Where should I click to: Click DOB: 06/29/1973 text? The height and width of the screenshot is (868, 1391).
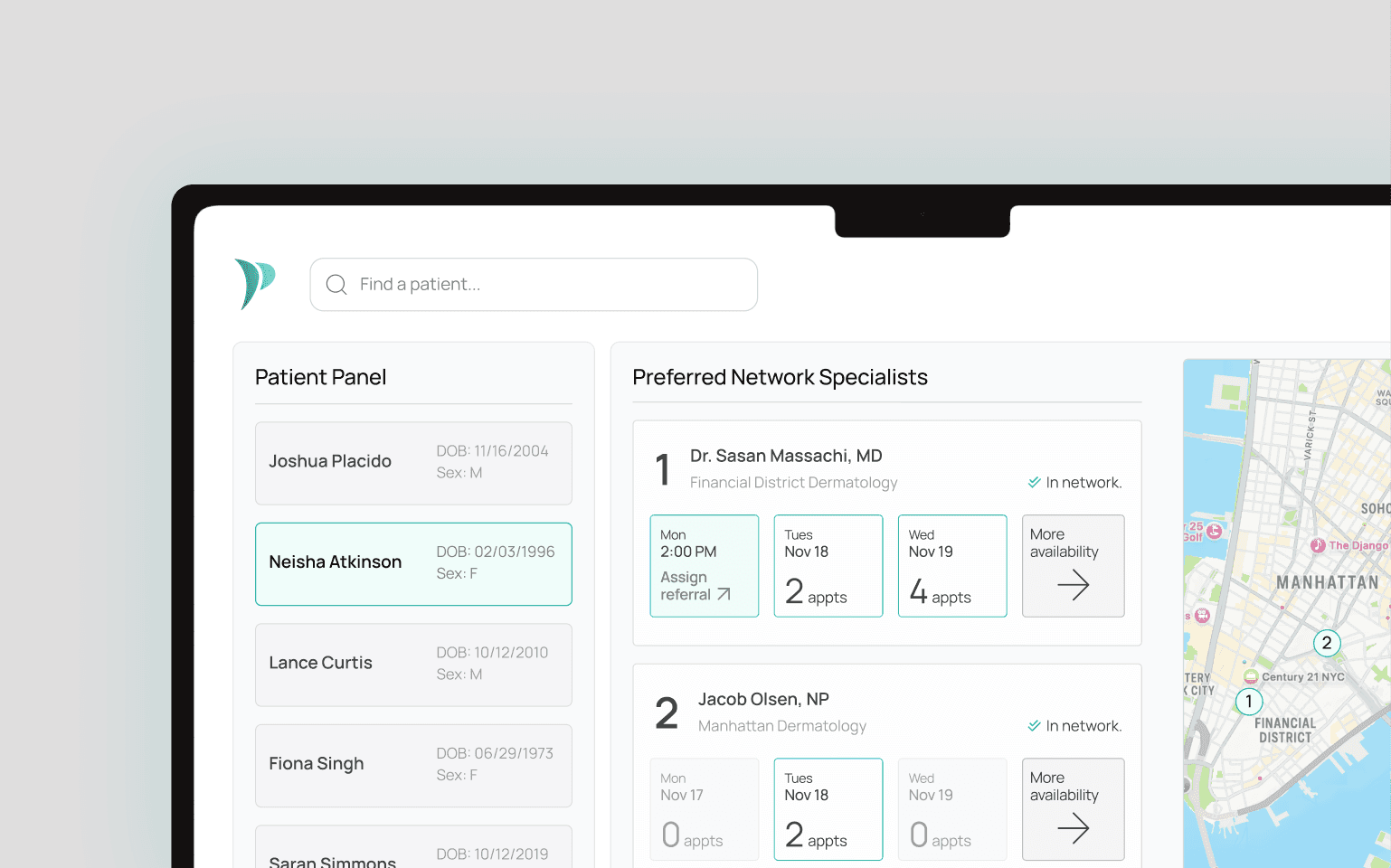click(x=495, y=753)
